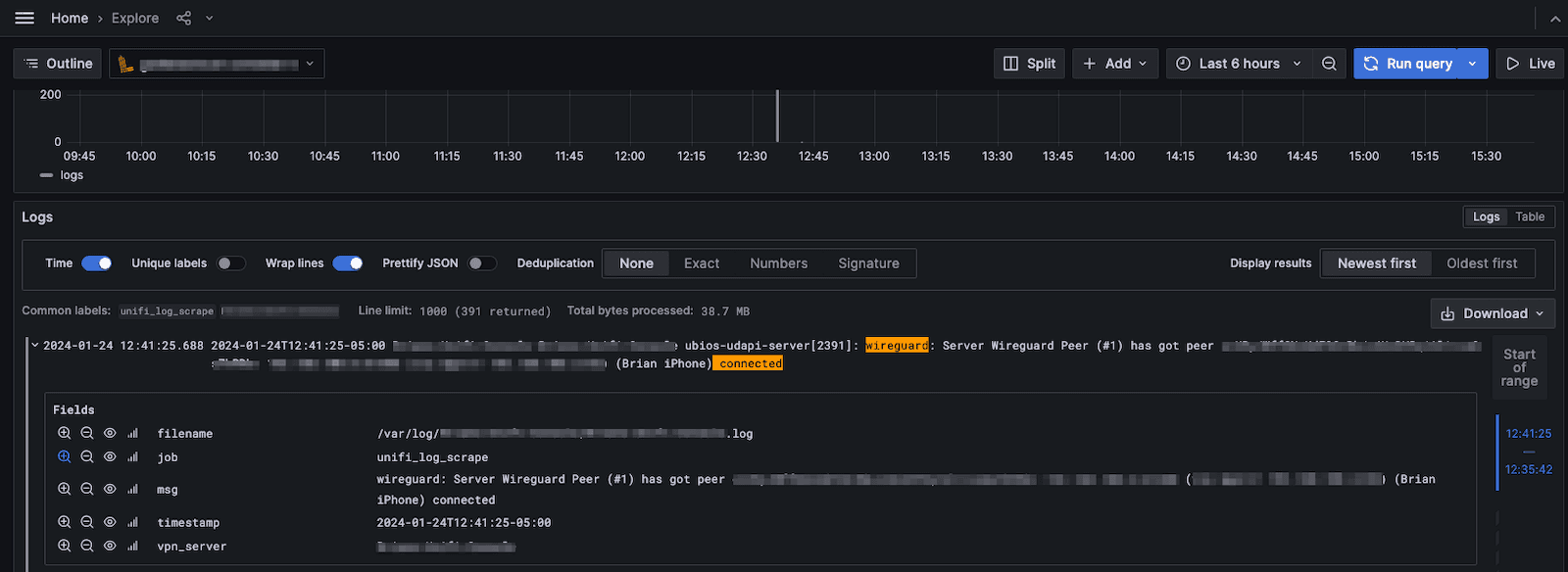
Task: Open the Add dropdown menu
Action: click(1115, 64)
